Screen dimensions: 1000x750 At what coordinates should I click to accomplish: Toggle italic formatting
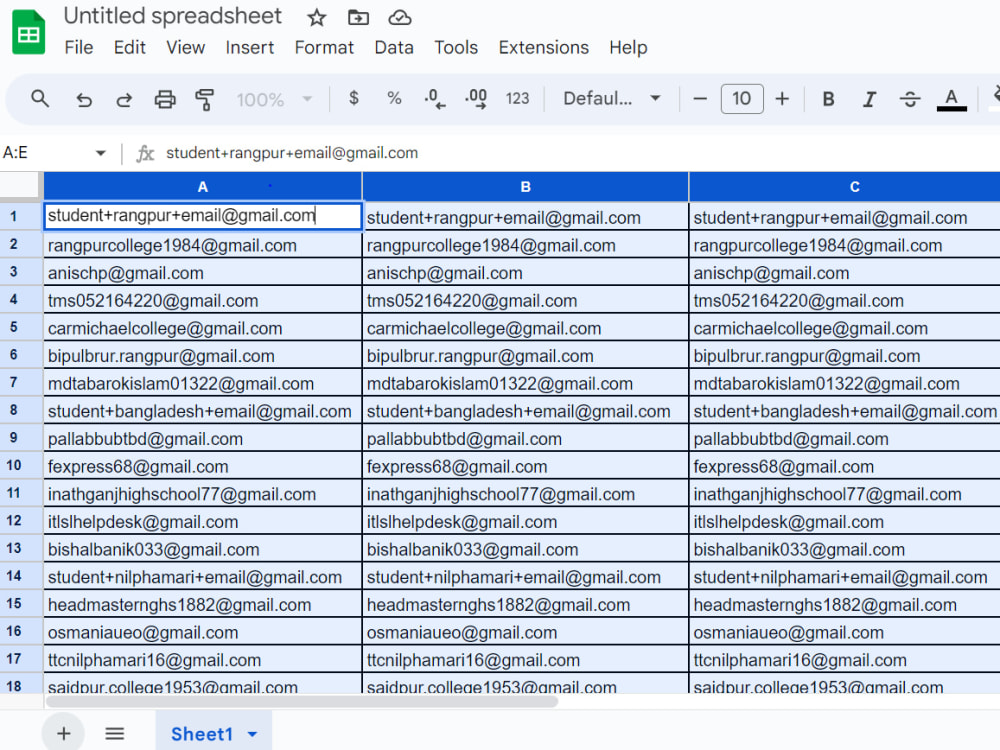[x=869, y=99]
